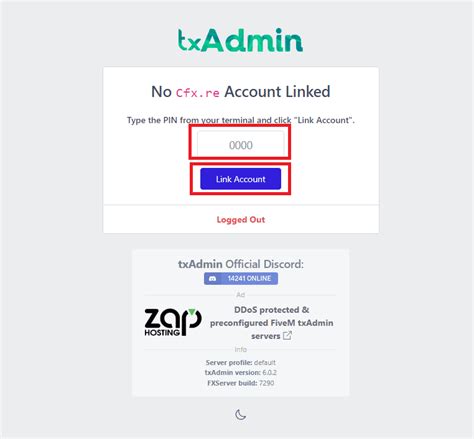Click the Discord logo in the online badge
The width and height of the screenshot is (474, 439).
213,278
